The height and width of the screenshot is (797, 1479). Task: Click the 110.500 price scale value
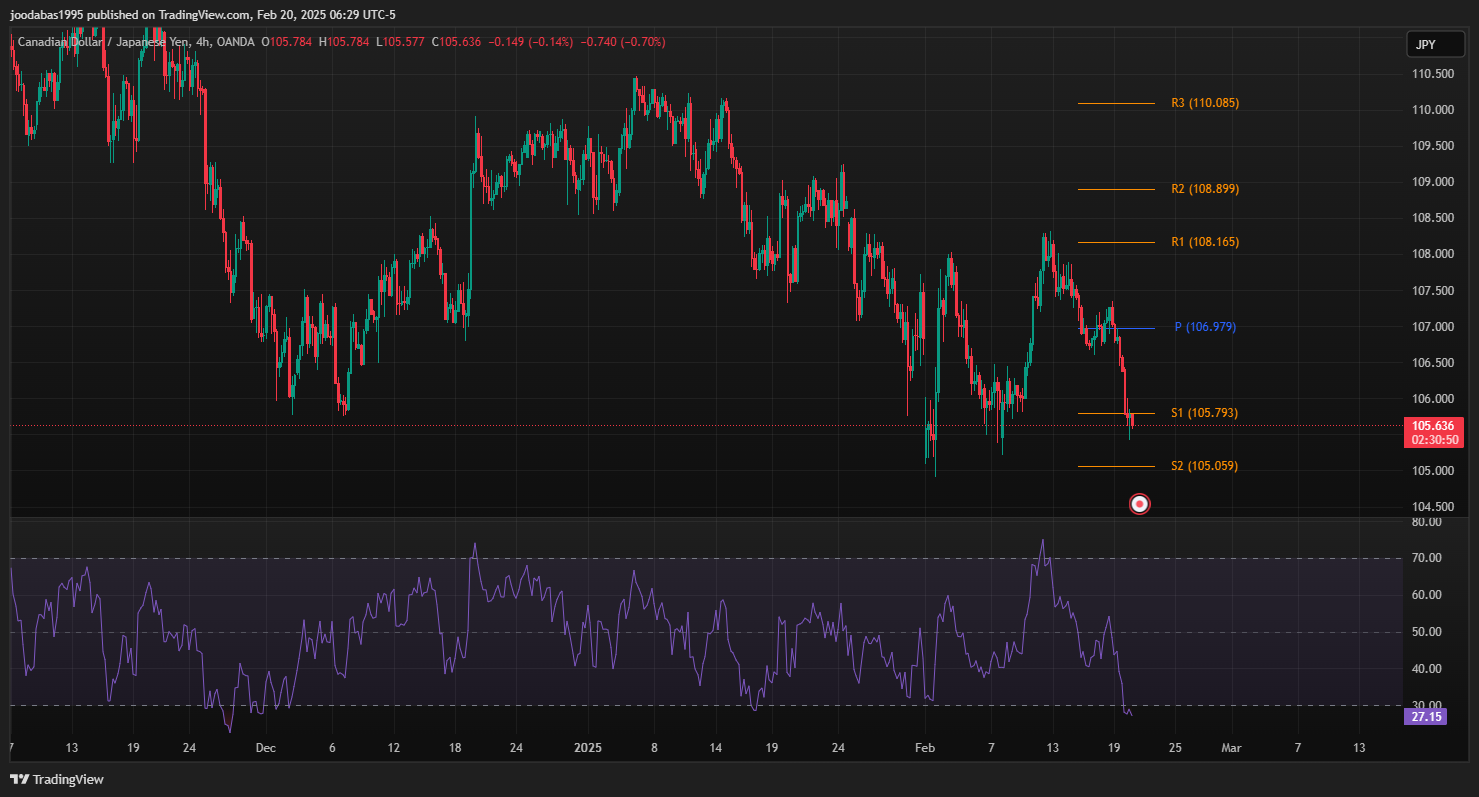[1432, 74]
